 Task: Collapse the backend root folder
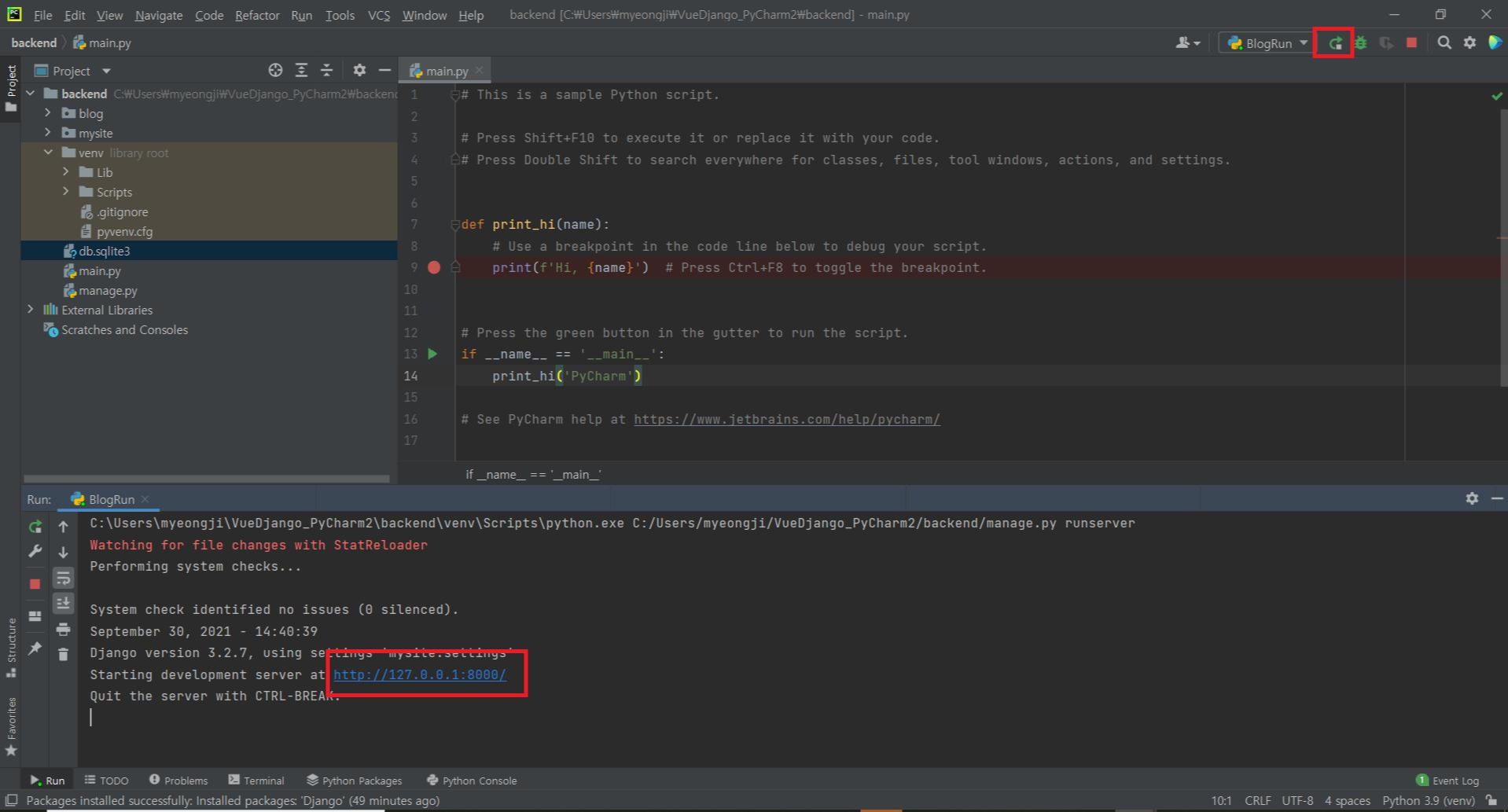coord(31,94)
